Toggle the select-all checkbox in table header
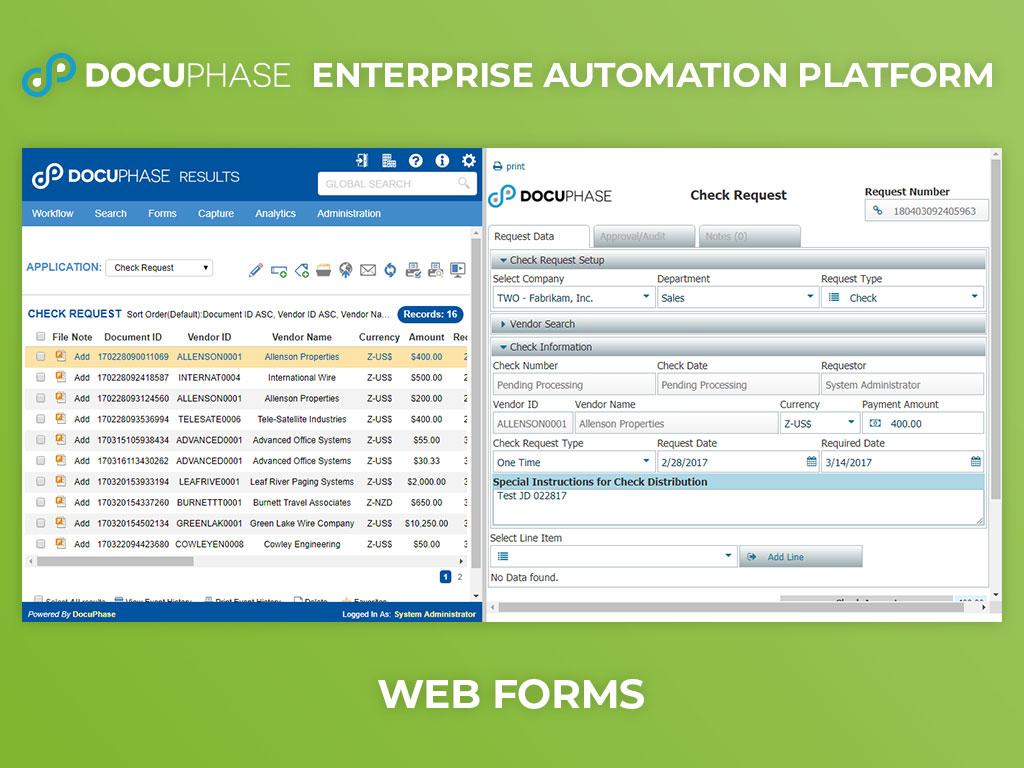Screen dimensions: 1024x768 click(41, 337)
